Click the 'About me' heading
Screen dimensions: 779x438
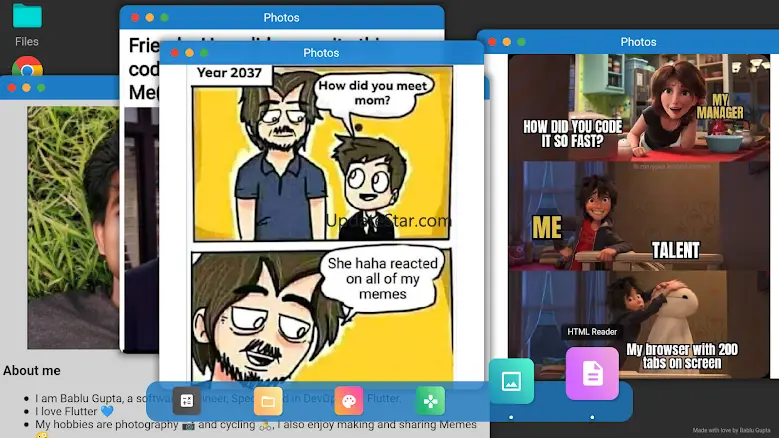click(32, 370)
